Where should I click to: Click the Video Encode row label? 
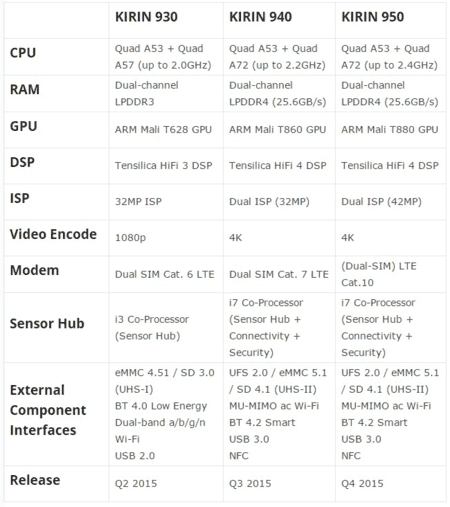pyautogui.click(x=53, y=234)
